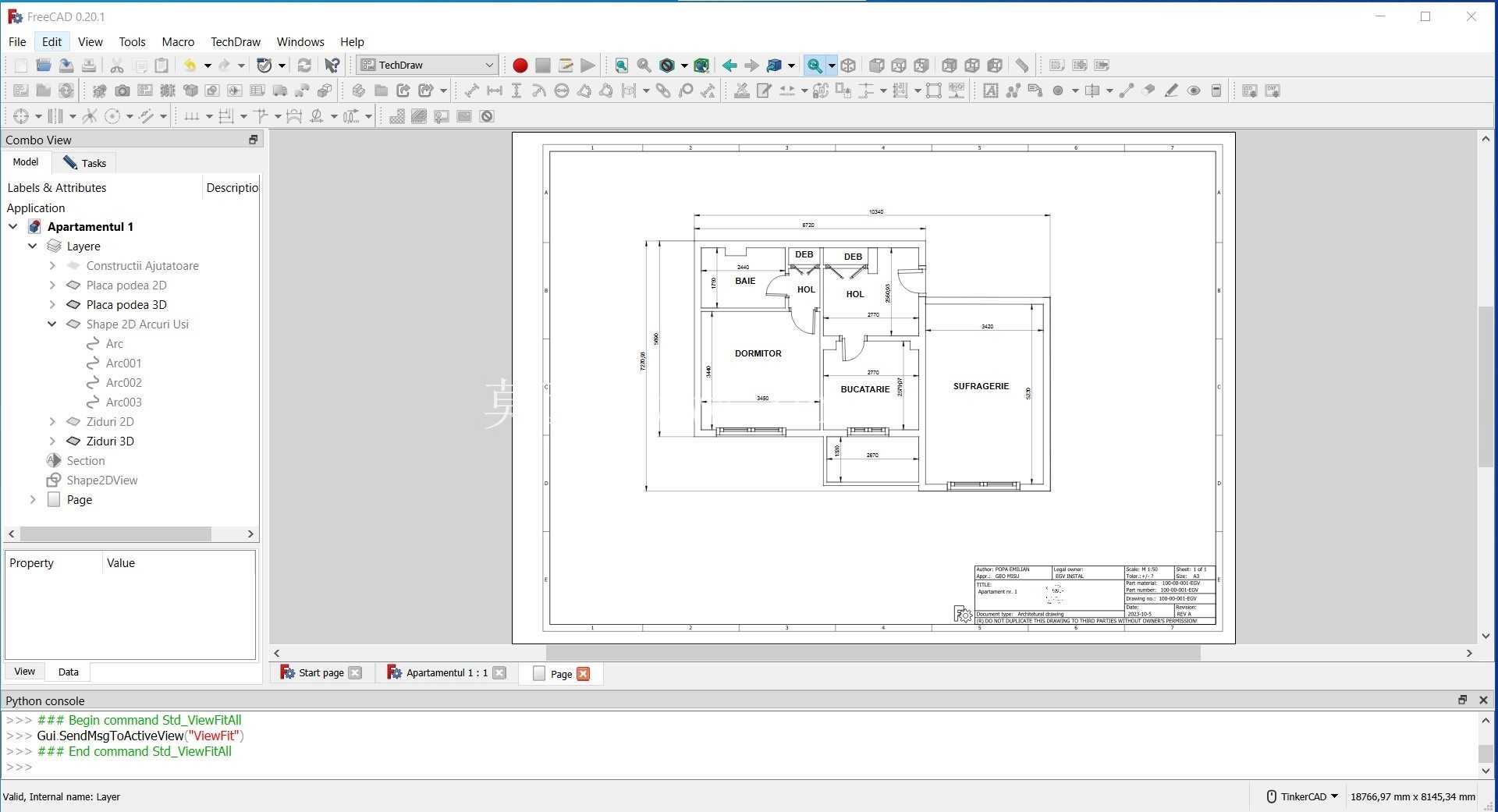Toggle show all hidden lines eye icon
Viewport: 1498px width, 812px height.
[x=1194, y=91]
